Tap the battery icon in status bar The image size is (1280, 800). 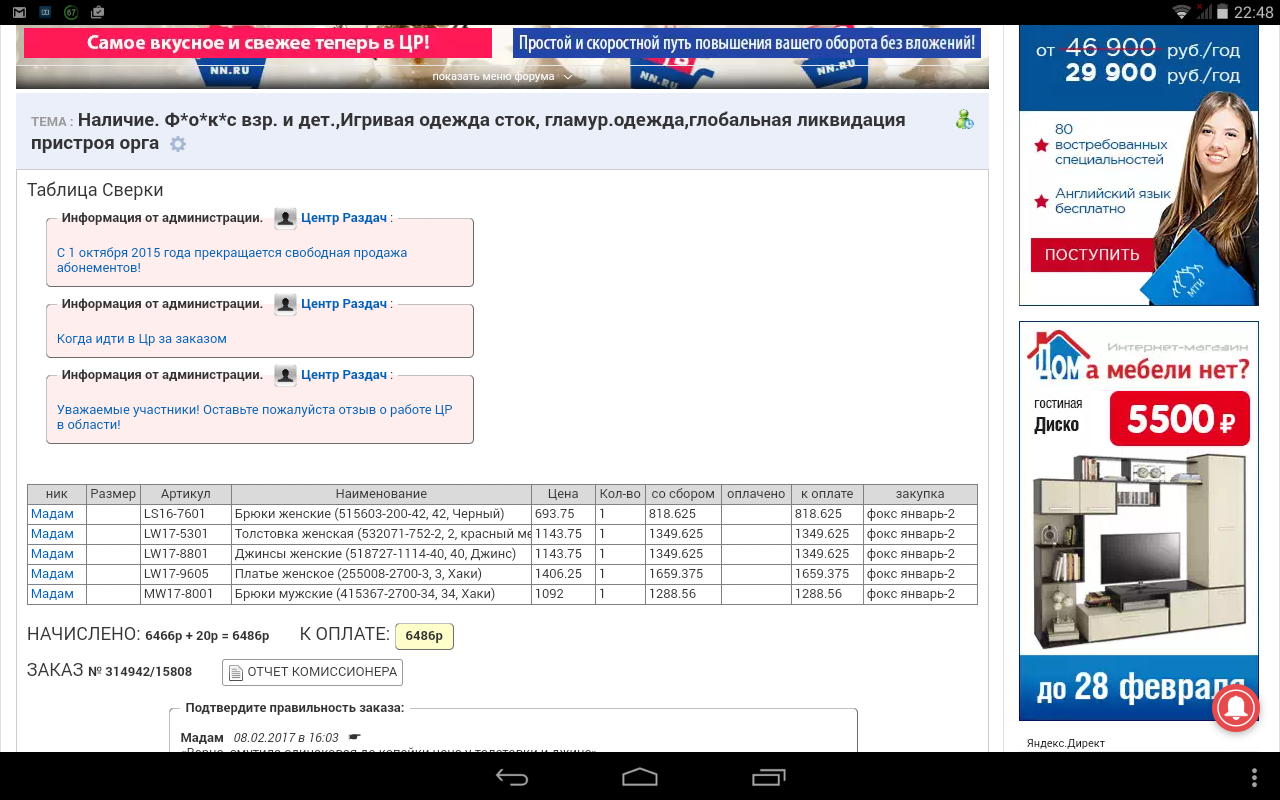click(x=1220, y=12)
